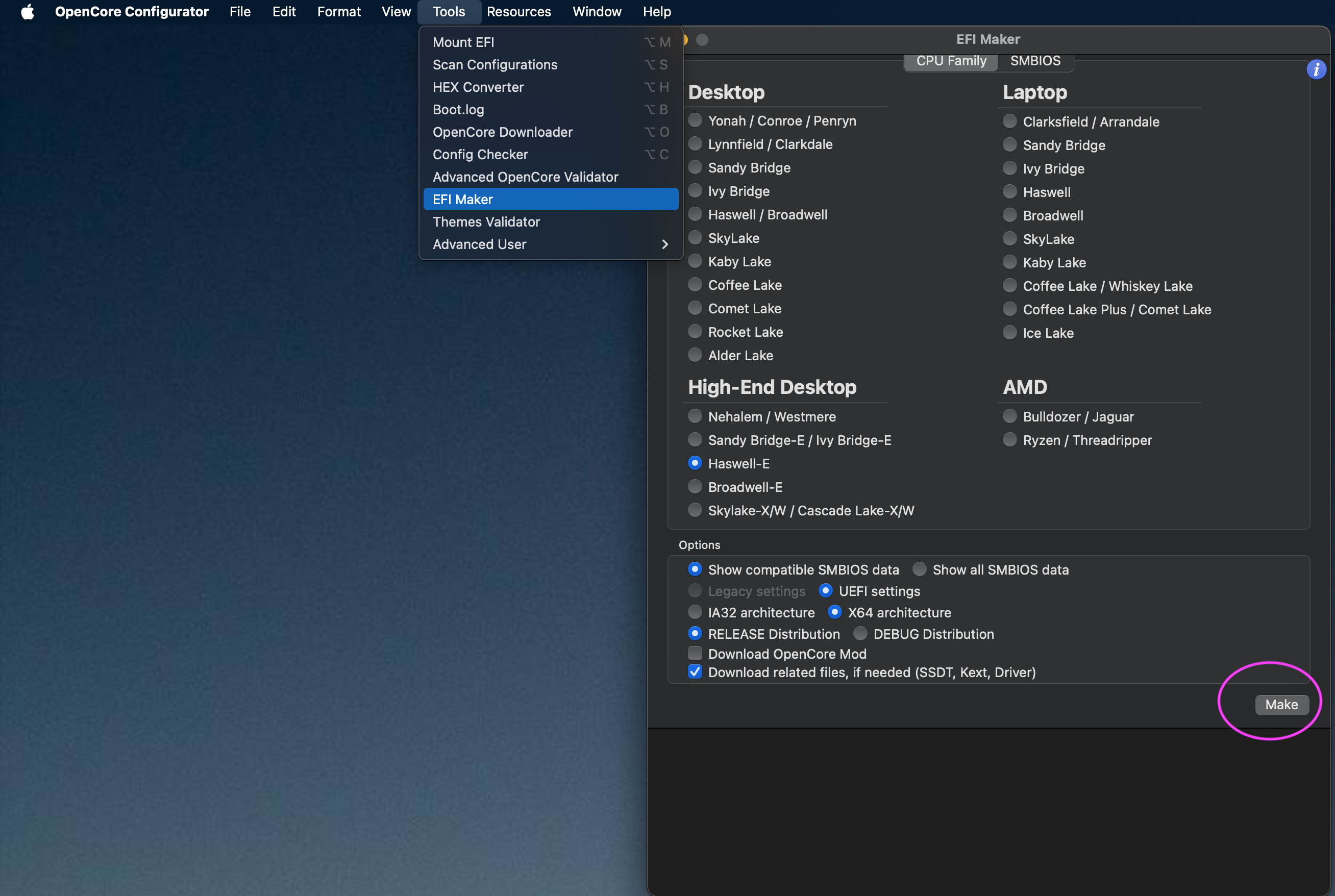Select Show compatible SMBIOS data
Image resolution: width=1335 pixels, height=896 pixels.
pos(695,569)
